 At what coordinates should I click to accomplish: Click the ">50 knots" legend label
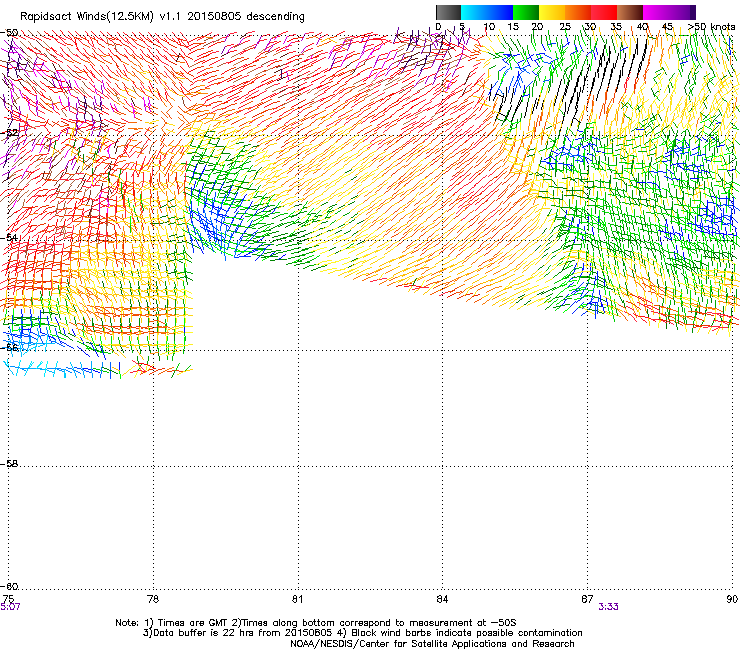711,26
